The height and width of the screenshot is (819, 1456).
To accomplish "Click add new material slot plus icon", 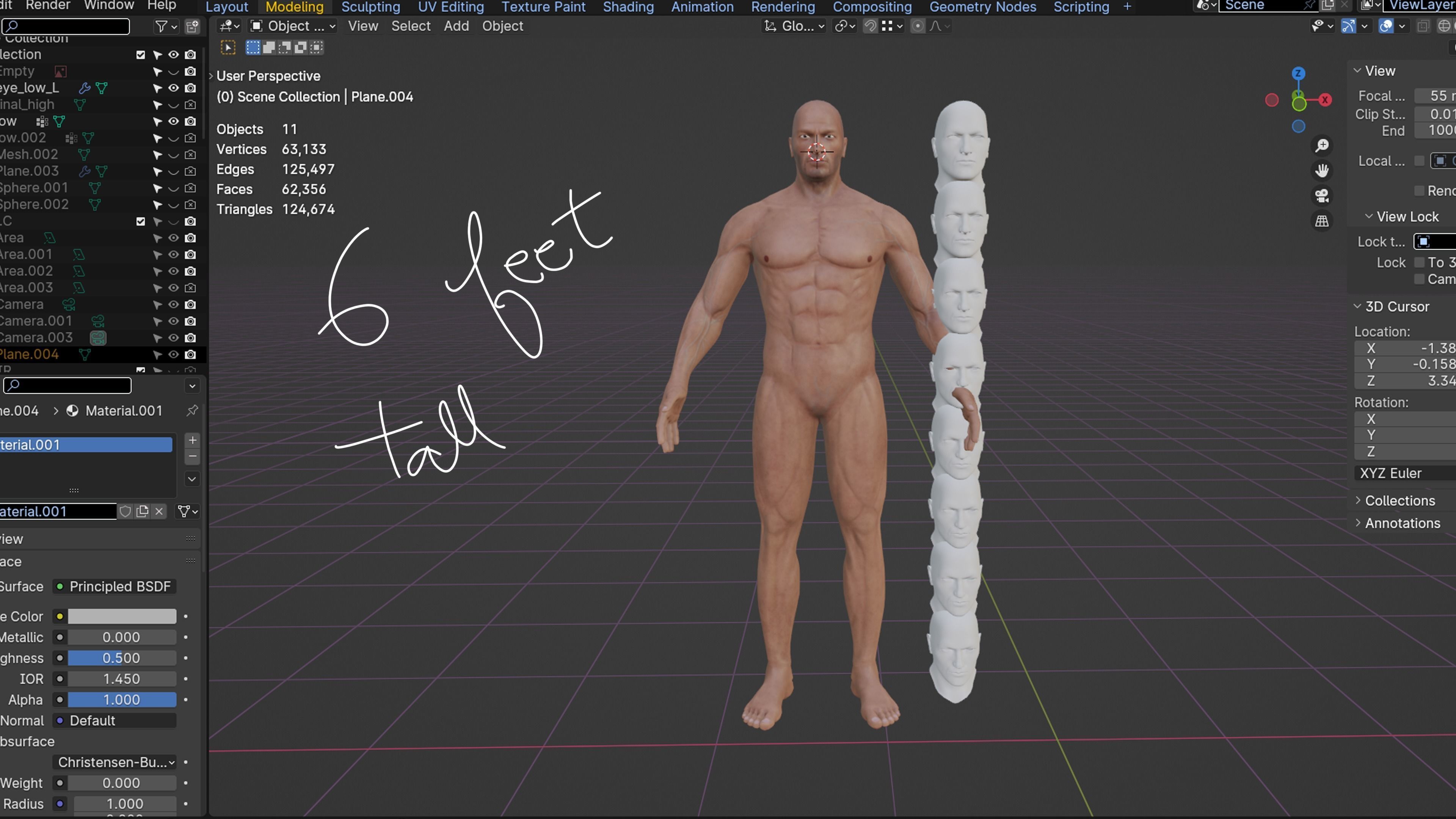I will [192, 440].
